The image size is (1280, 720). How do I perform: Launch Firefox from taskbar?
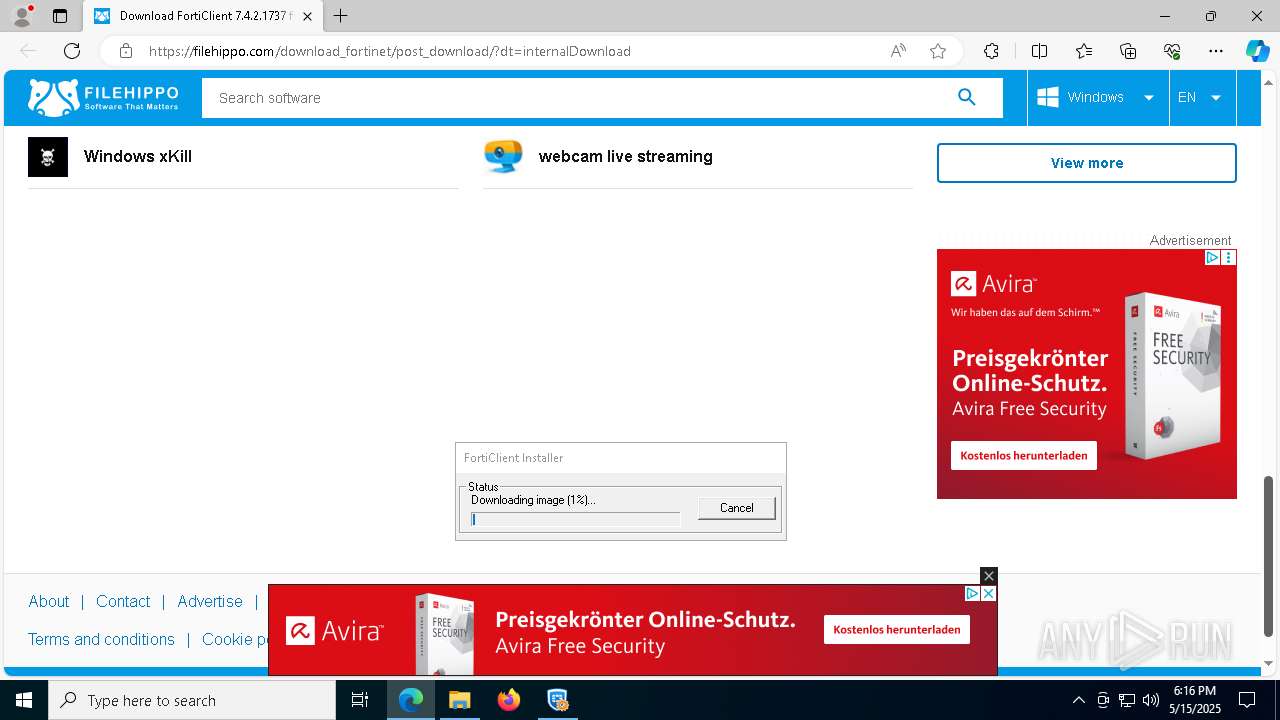click(x=509, y=700)
